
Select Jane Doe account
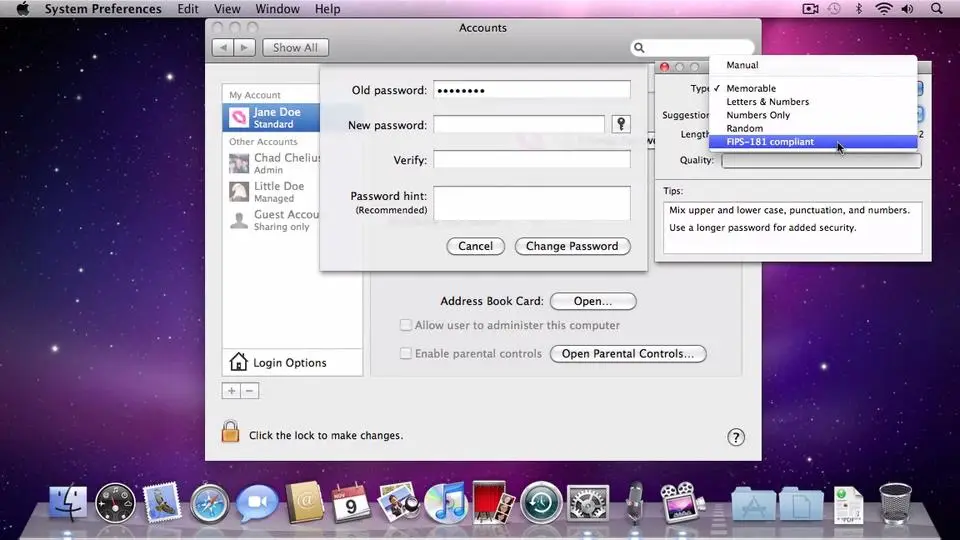click(x=271, y=117)
